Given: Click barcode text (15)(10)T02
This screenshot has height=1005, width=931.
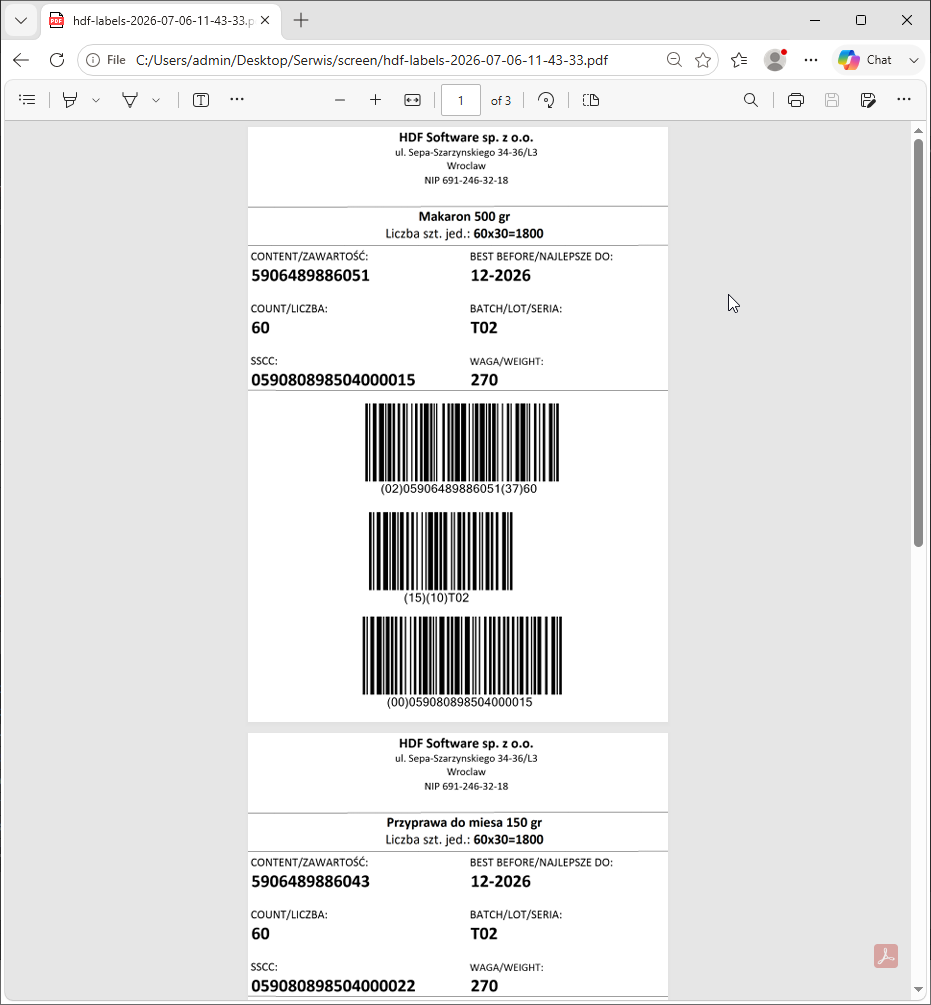Looking at the screenshot, I should (x=436, y=598).
